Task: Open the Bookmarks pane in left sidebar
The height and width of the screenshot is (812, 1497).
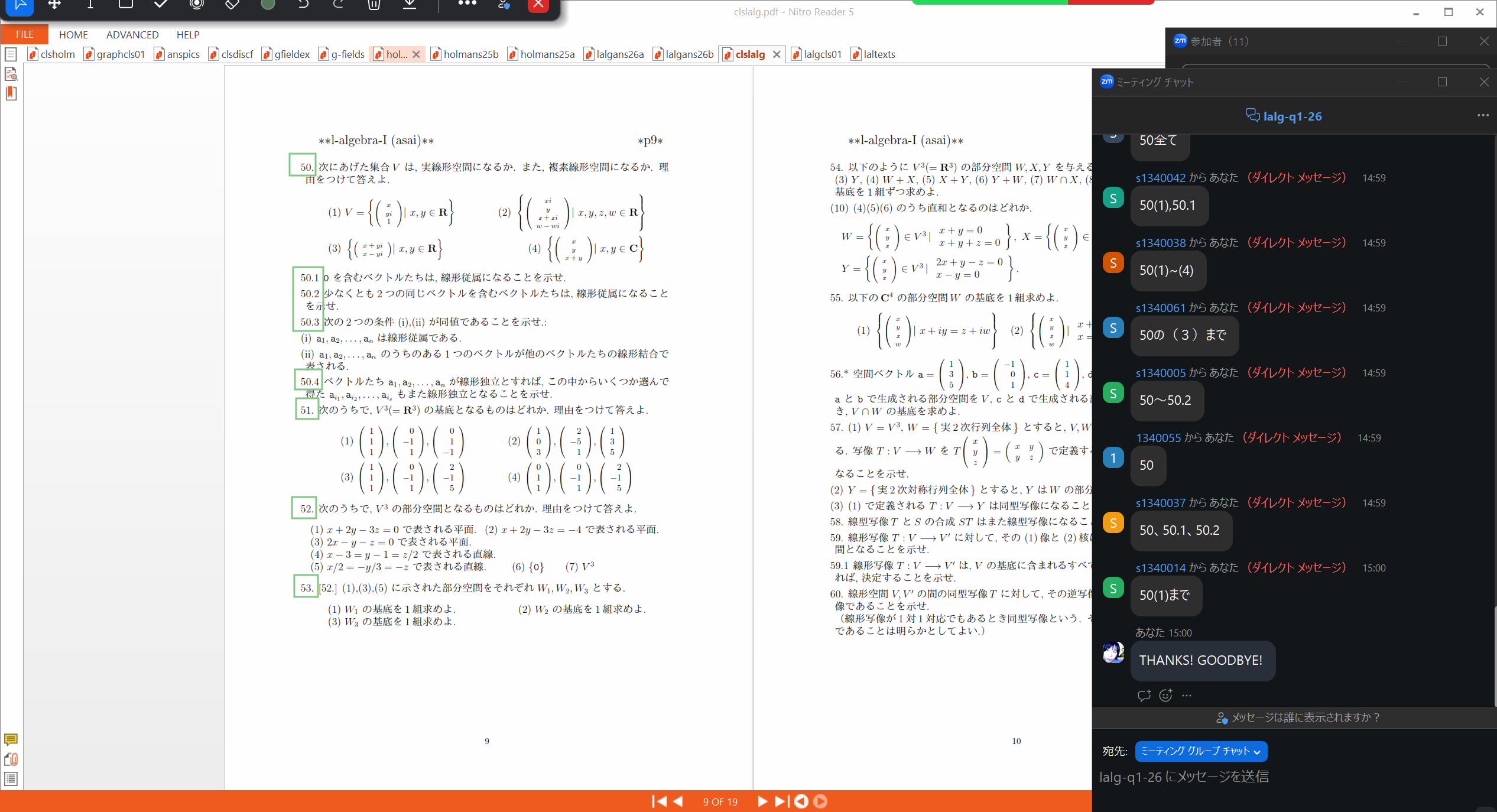Action: 11,93
